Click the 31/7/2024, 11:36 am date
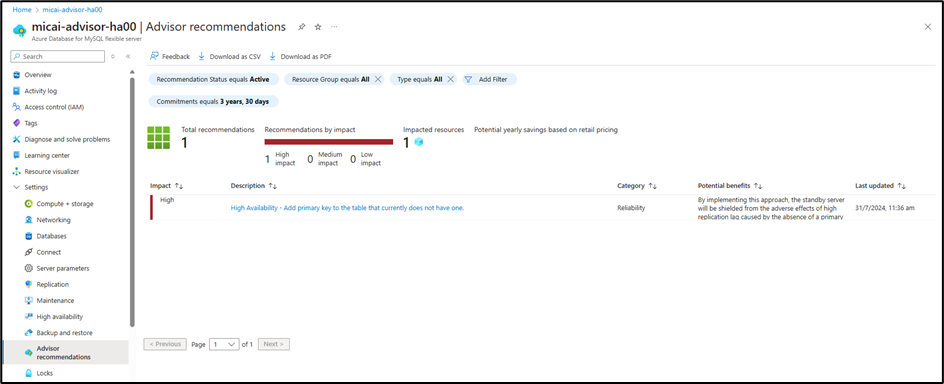Image resolution: width=944 pixels, height=384 pixels. pyautogui.click(x=886, y=208)
